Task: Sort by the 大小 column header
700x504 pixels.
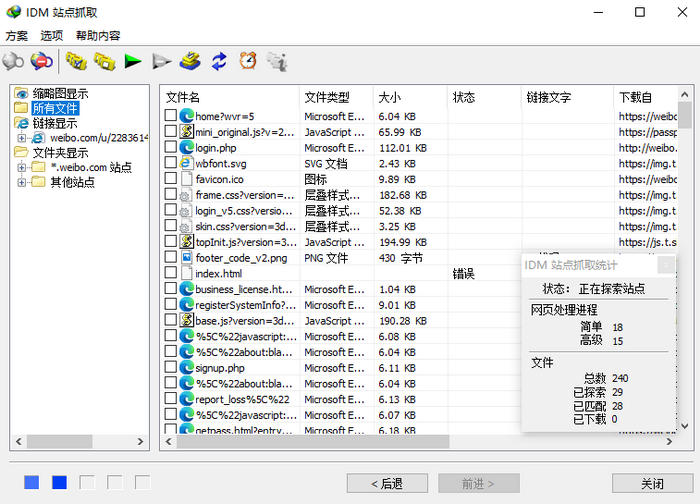Action: click(x=410, y=97)
